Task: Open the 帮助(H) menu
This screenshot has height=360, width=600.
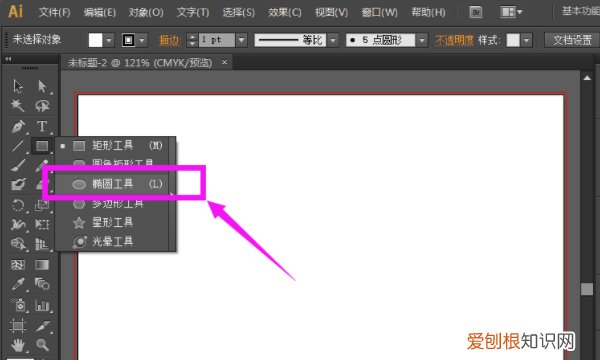Action: 428,12
